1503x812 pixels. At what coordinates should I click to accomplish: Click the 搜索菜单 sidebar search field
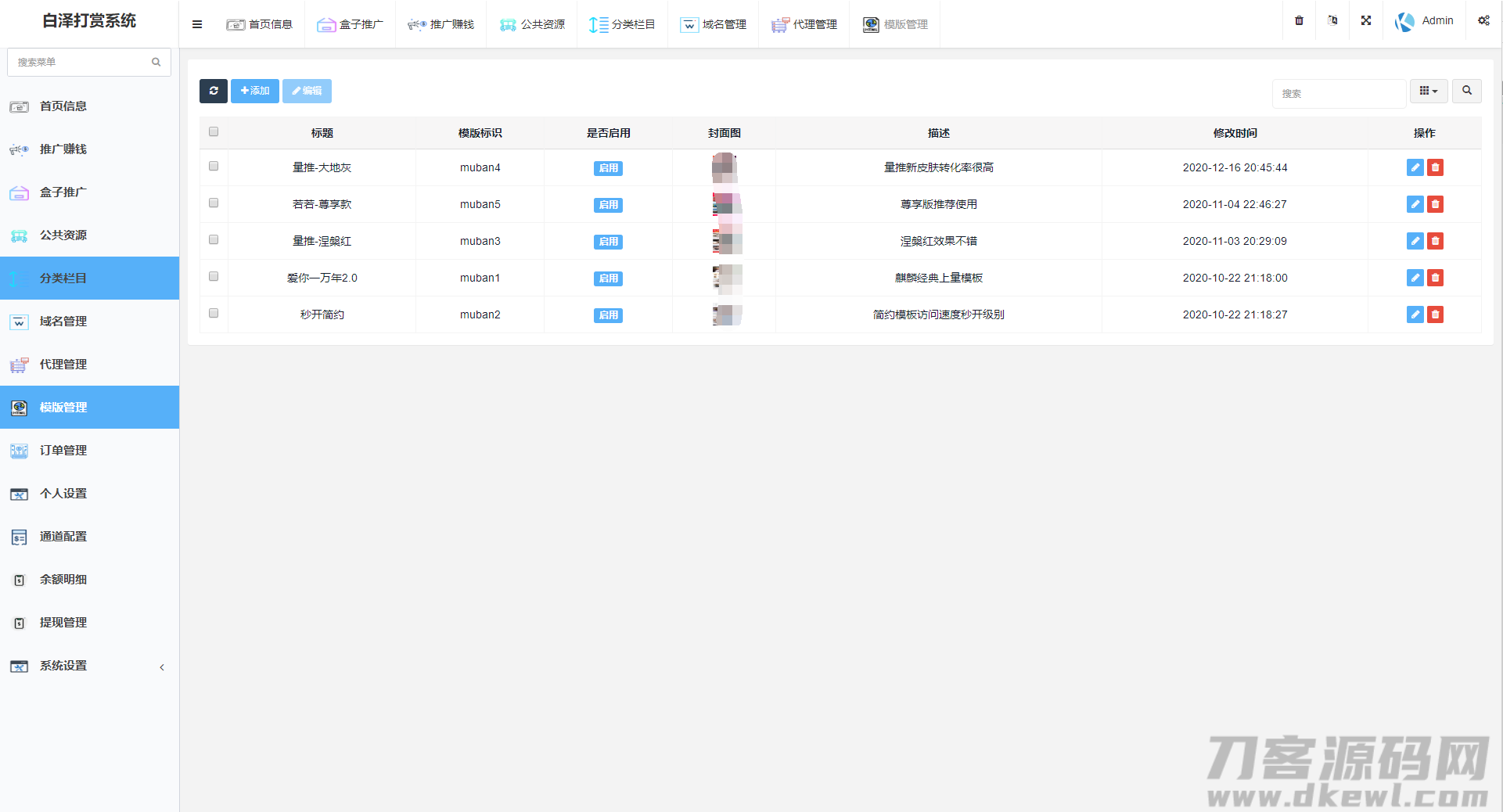coord(81,62)
